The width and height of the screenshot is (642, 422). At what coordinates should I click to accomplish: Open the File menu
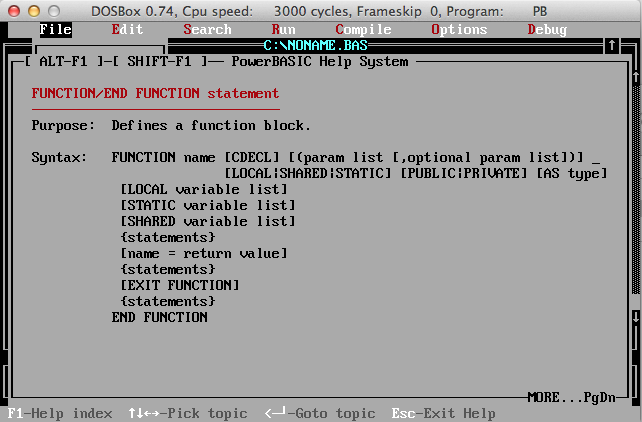(56, 29)
